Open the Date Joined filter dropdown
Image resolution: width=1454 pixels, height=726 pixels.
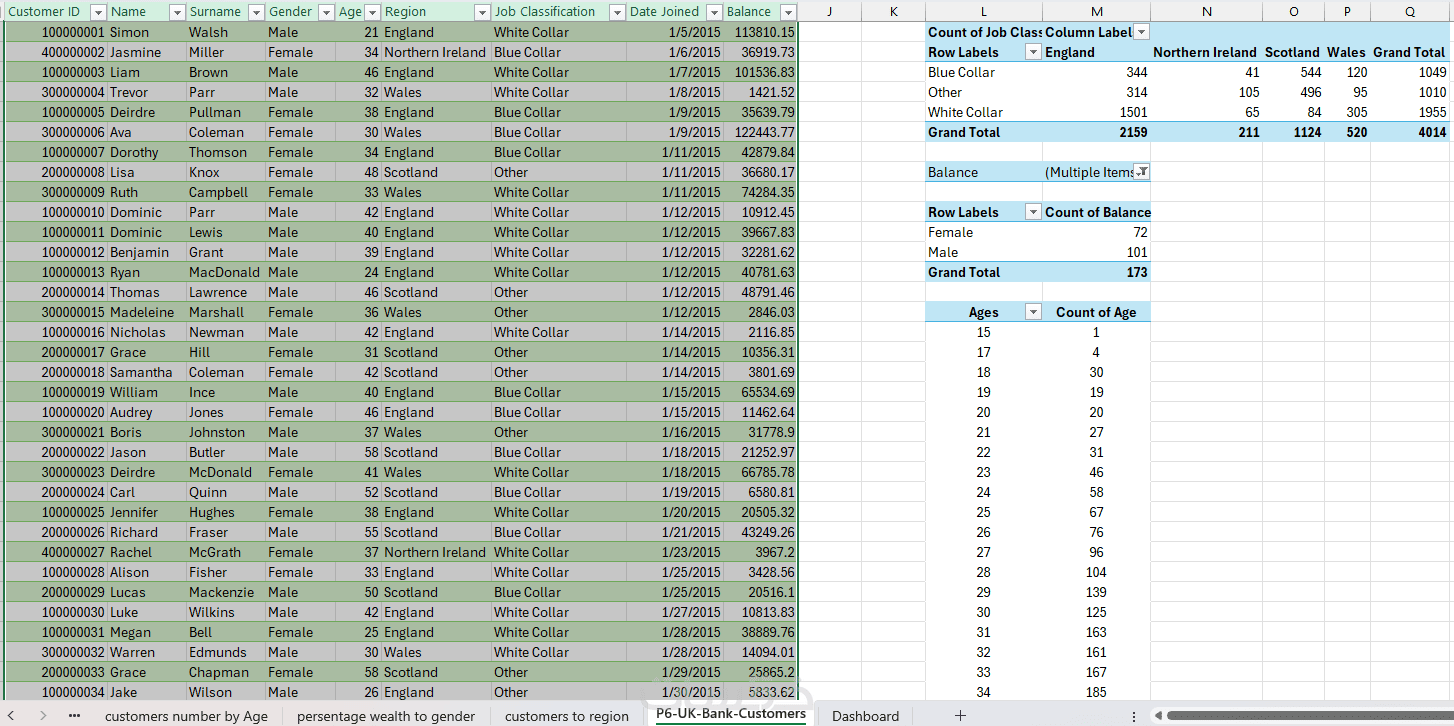[713, 12]
